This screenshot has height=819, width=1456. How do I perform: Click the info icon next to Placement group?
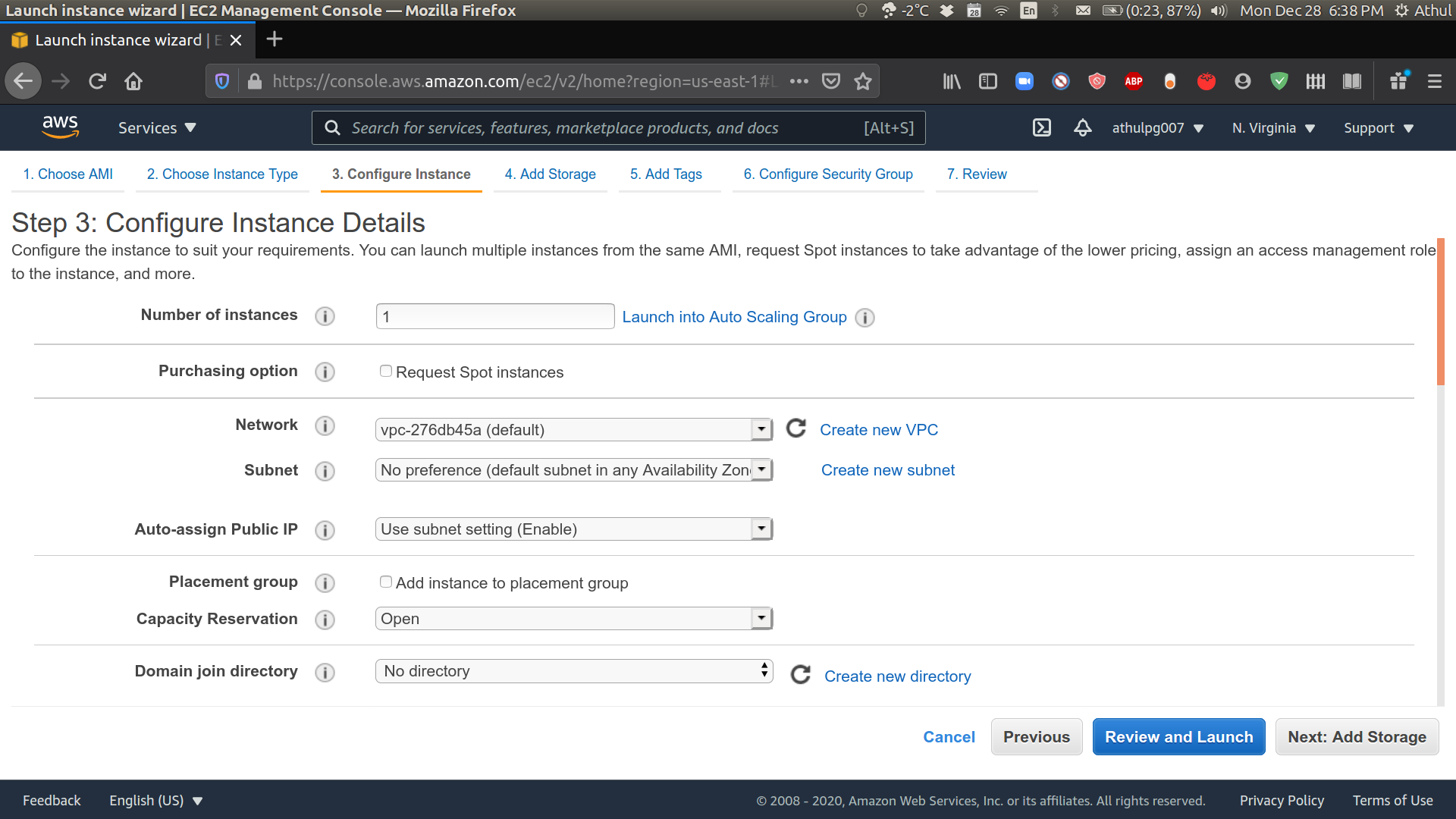click(x=324, y=583)
